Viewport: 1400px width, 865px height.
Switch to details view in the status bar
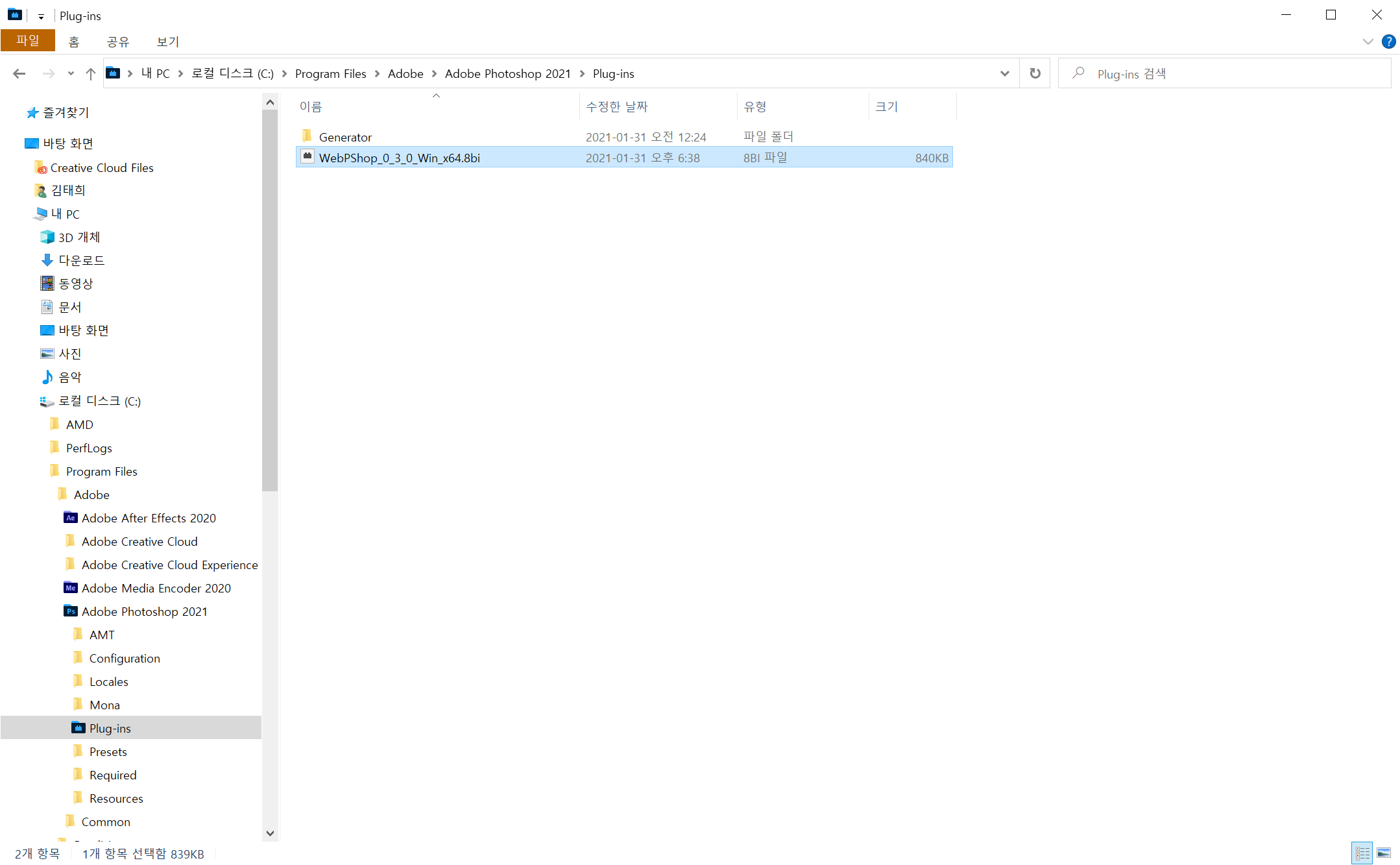tap(1362, 853)
